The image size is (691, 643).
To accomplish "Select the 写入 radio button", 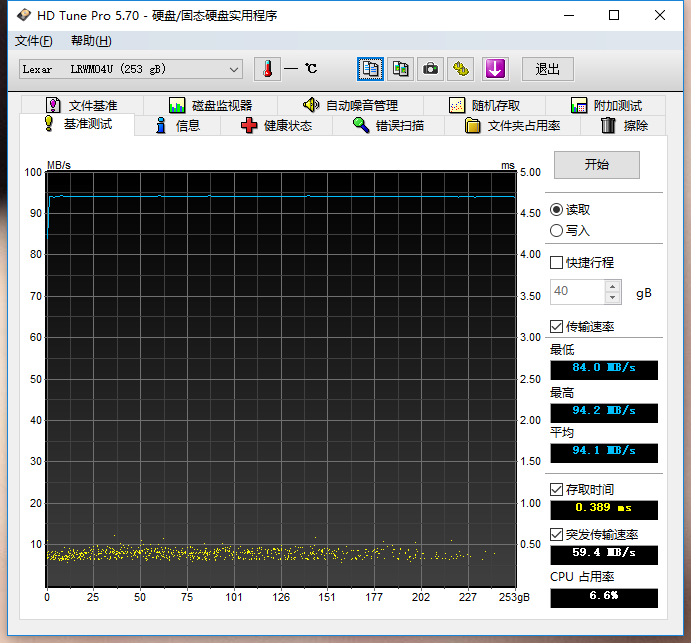I will [557, 230].
